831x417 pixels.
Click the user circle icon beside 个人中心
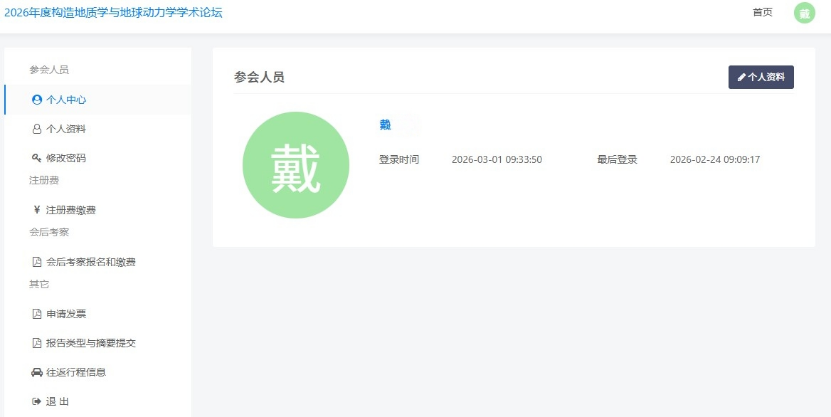pyautogui.click(x=37, y=100)
